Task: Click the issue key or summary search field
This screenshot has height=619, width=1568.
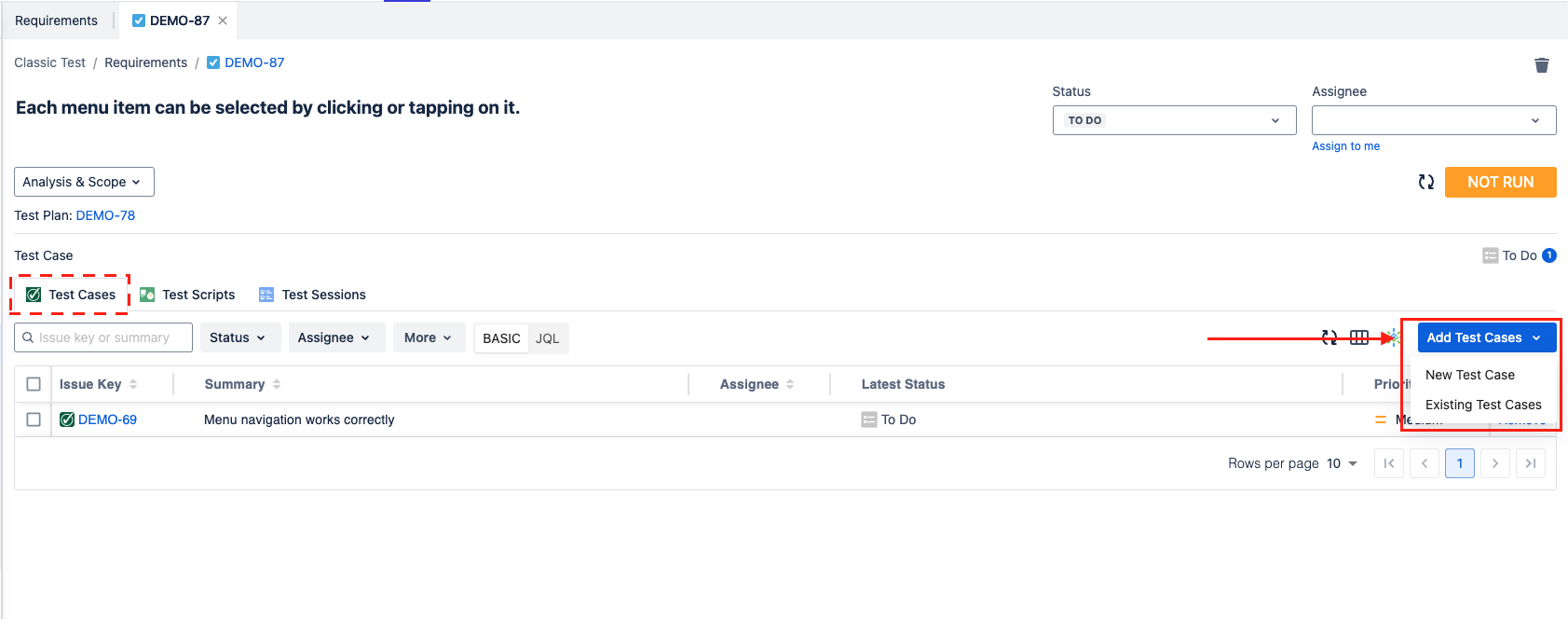Action: (x=104, y=337)
